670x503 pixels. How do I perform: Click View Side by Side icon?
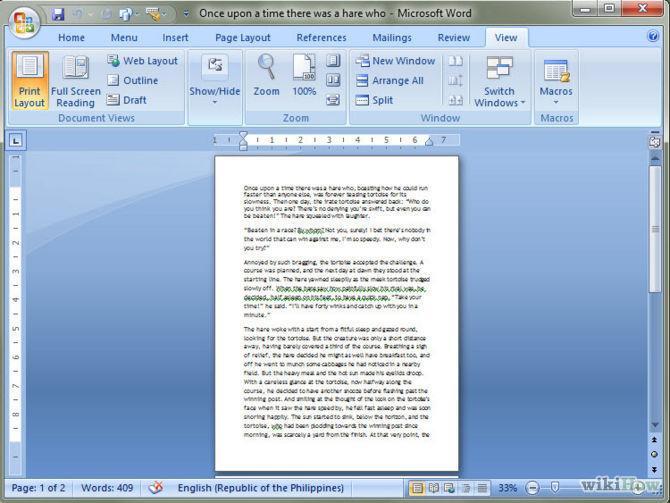pyautogui.click(x=455, y=61)
